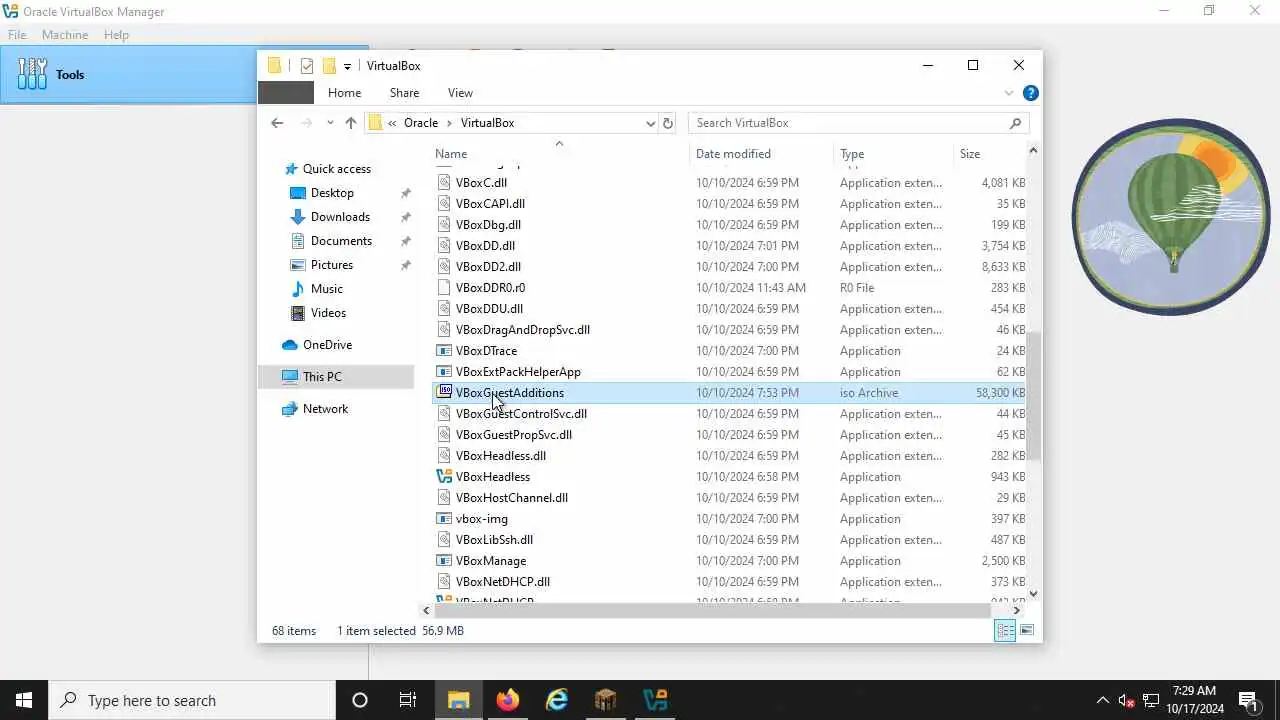Switch to Details view layout button
This screenshot has width=1280, height=720.
pos(1005,630)
